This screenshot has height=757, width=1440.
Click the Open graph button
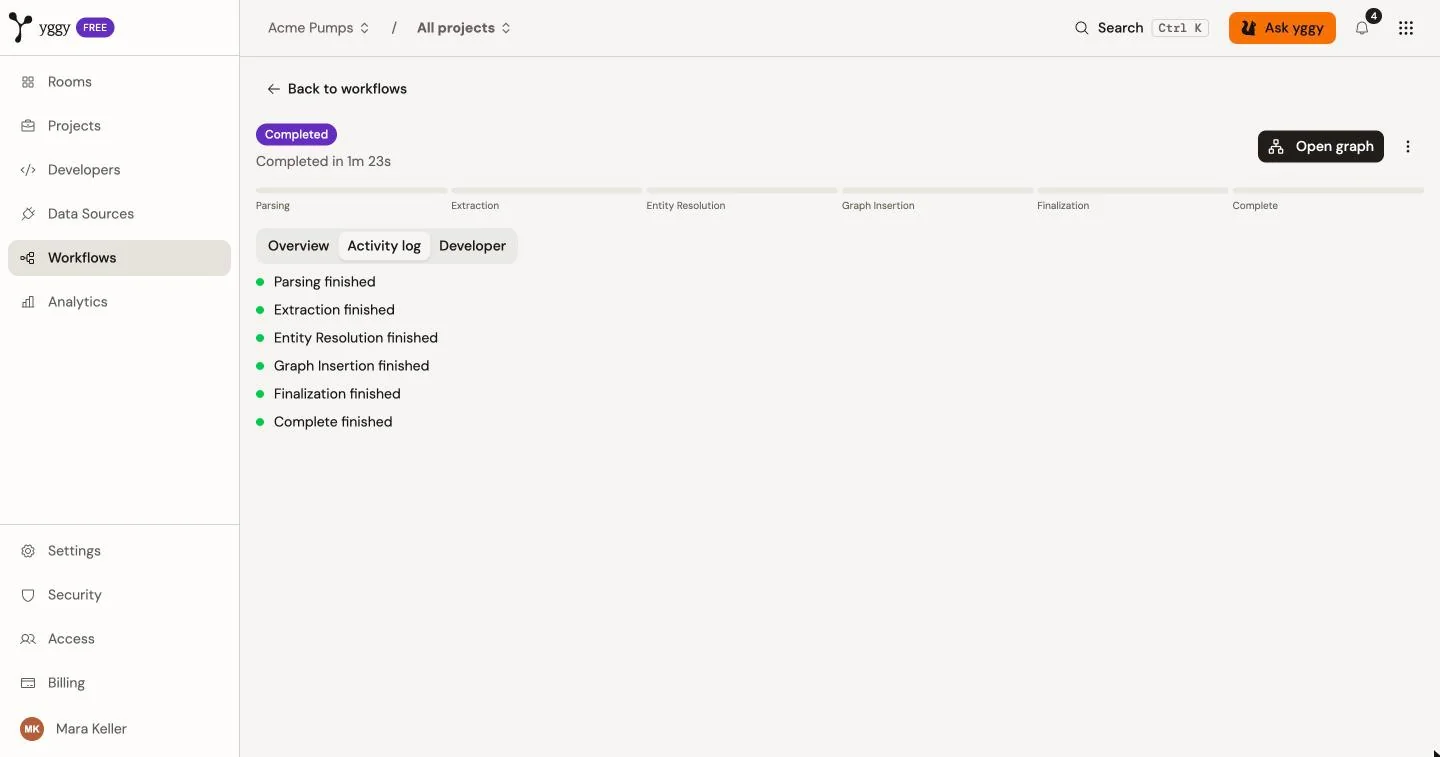[x=1321, y=147]
